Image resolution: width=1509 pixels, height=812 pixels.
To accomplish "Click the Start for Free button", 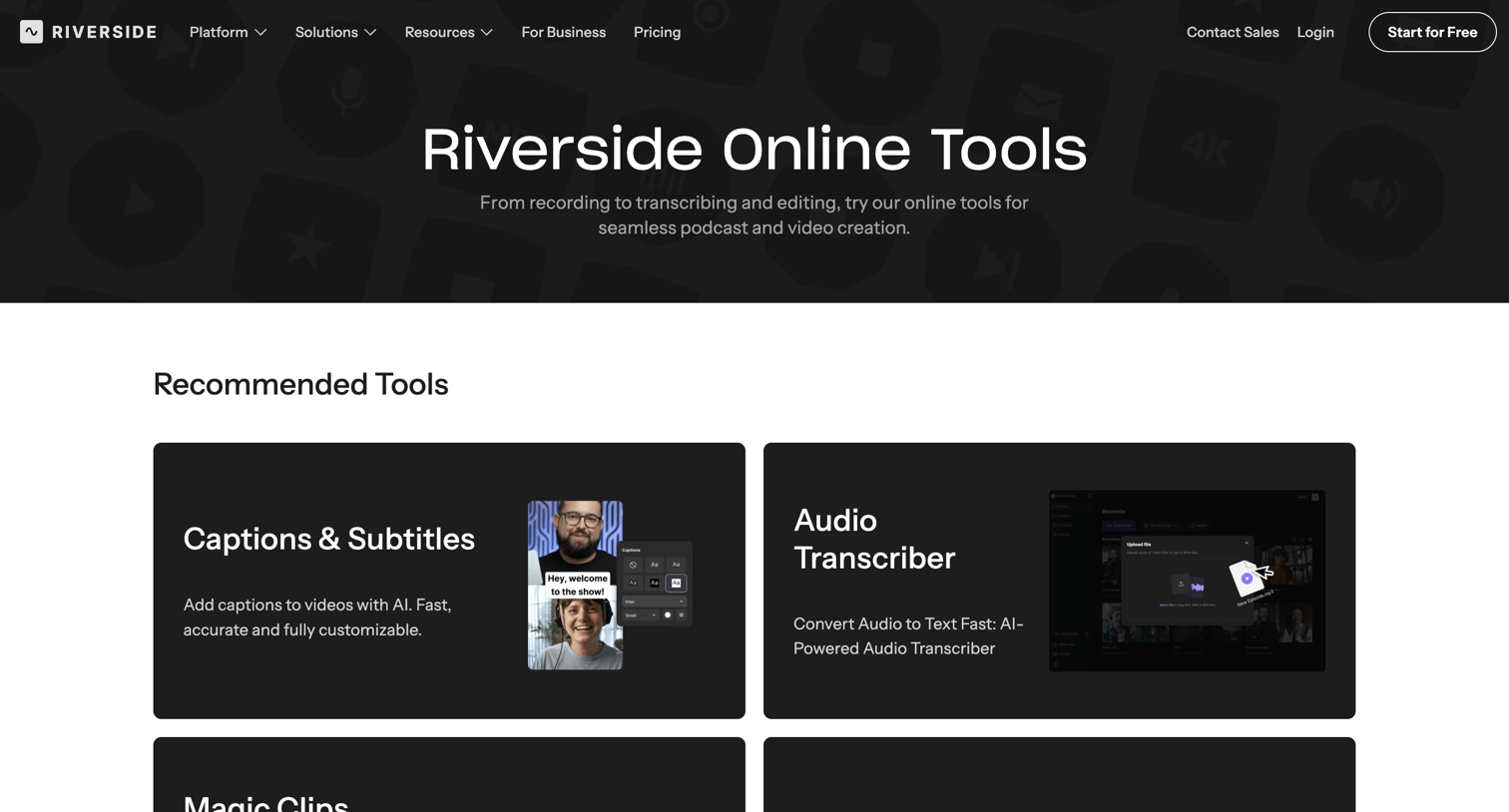I will click(x=1432, y=32).
